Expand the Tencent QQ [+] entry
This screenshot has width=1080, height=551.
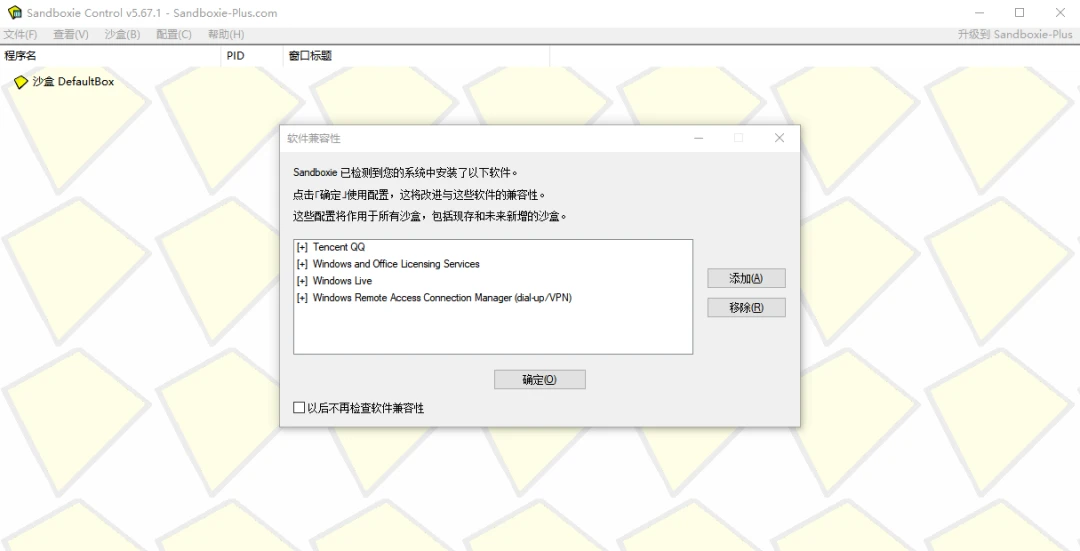(302, 247)
